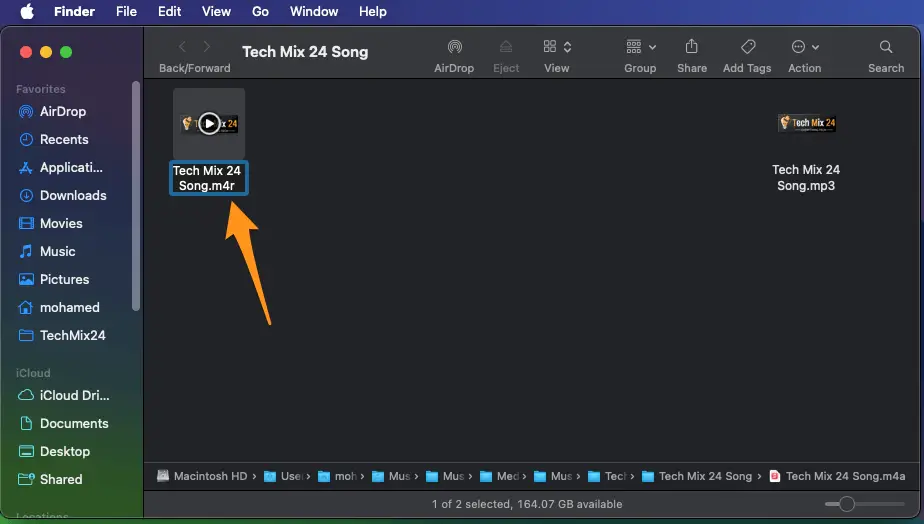Select the Tech Mix 24 Song.mp3 file

coord(806,124)
